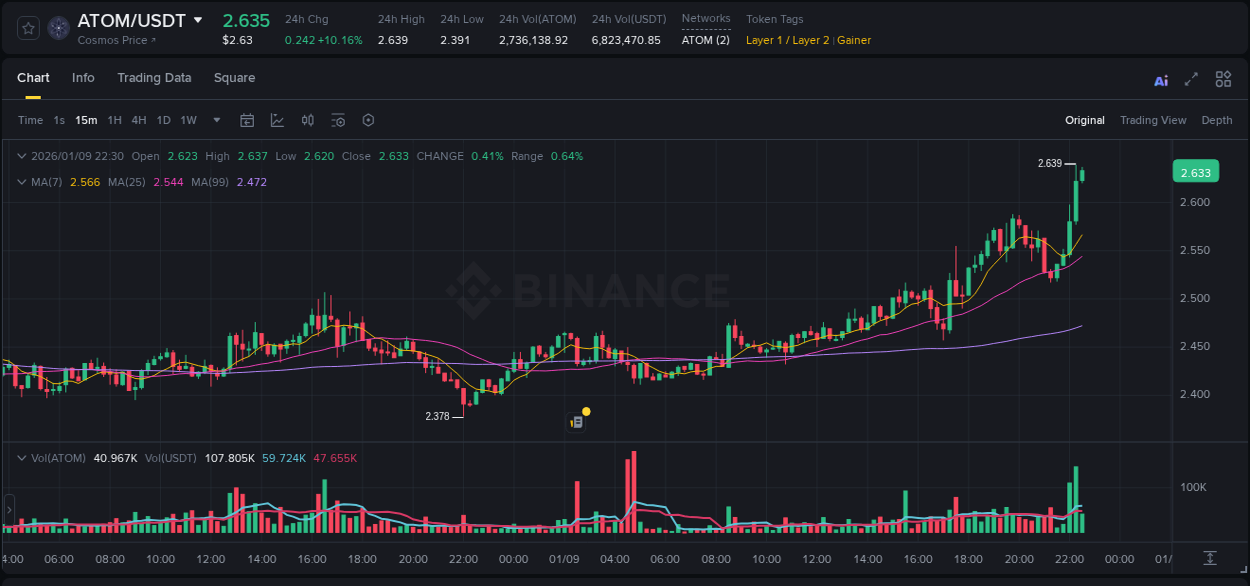Expand the chart to fullscreen

point(1192,79)
